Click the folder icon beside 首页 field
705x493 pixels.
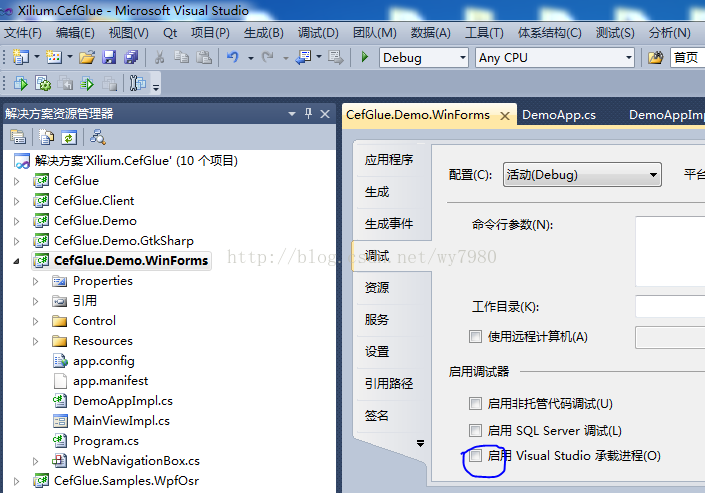[656, 58]
